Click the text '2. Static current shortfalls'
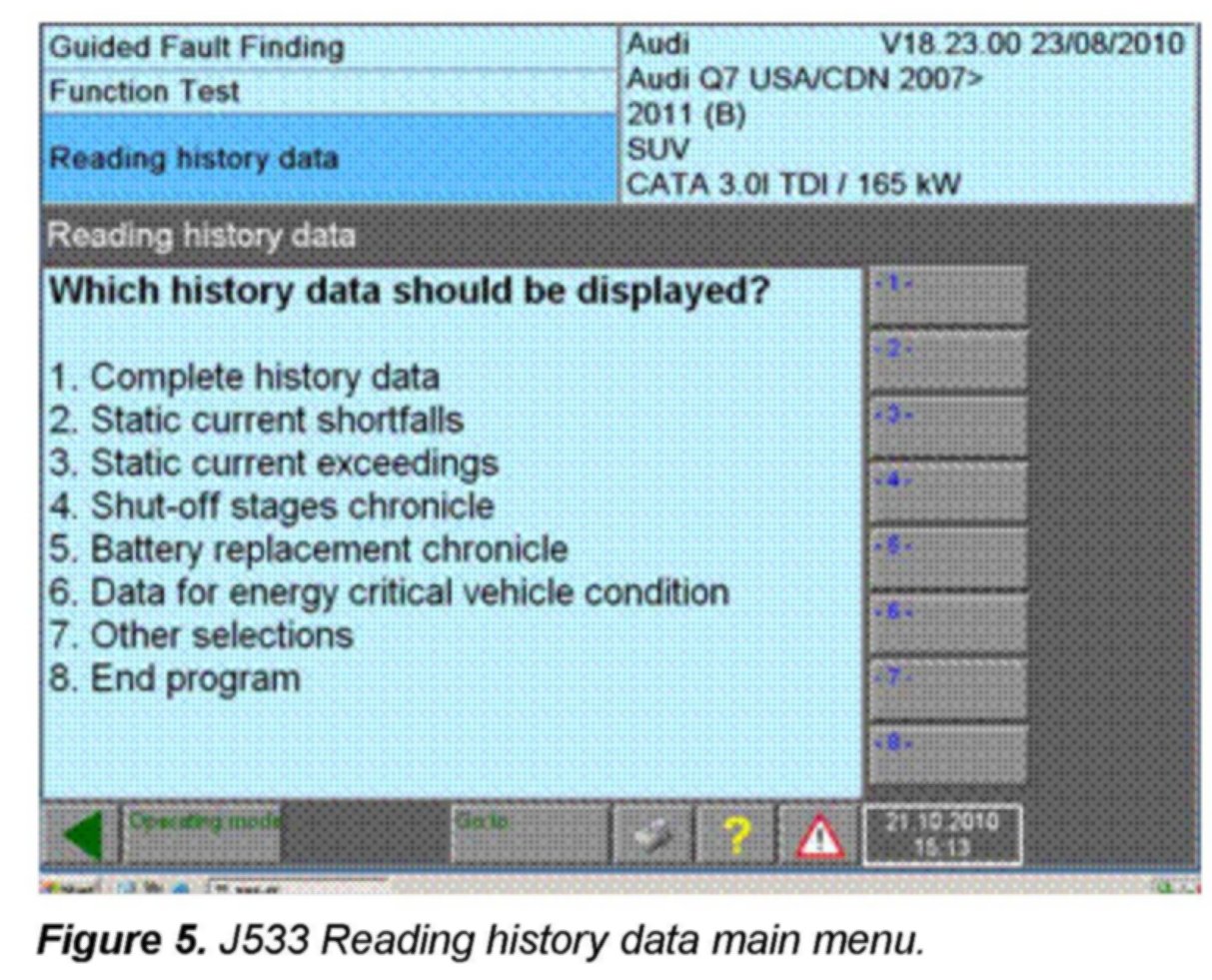 pyautogui.click(x=257, y=421)
